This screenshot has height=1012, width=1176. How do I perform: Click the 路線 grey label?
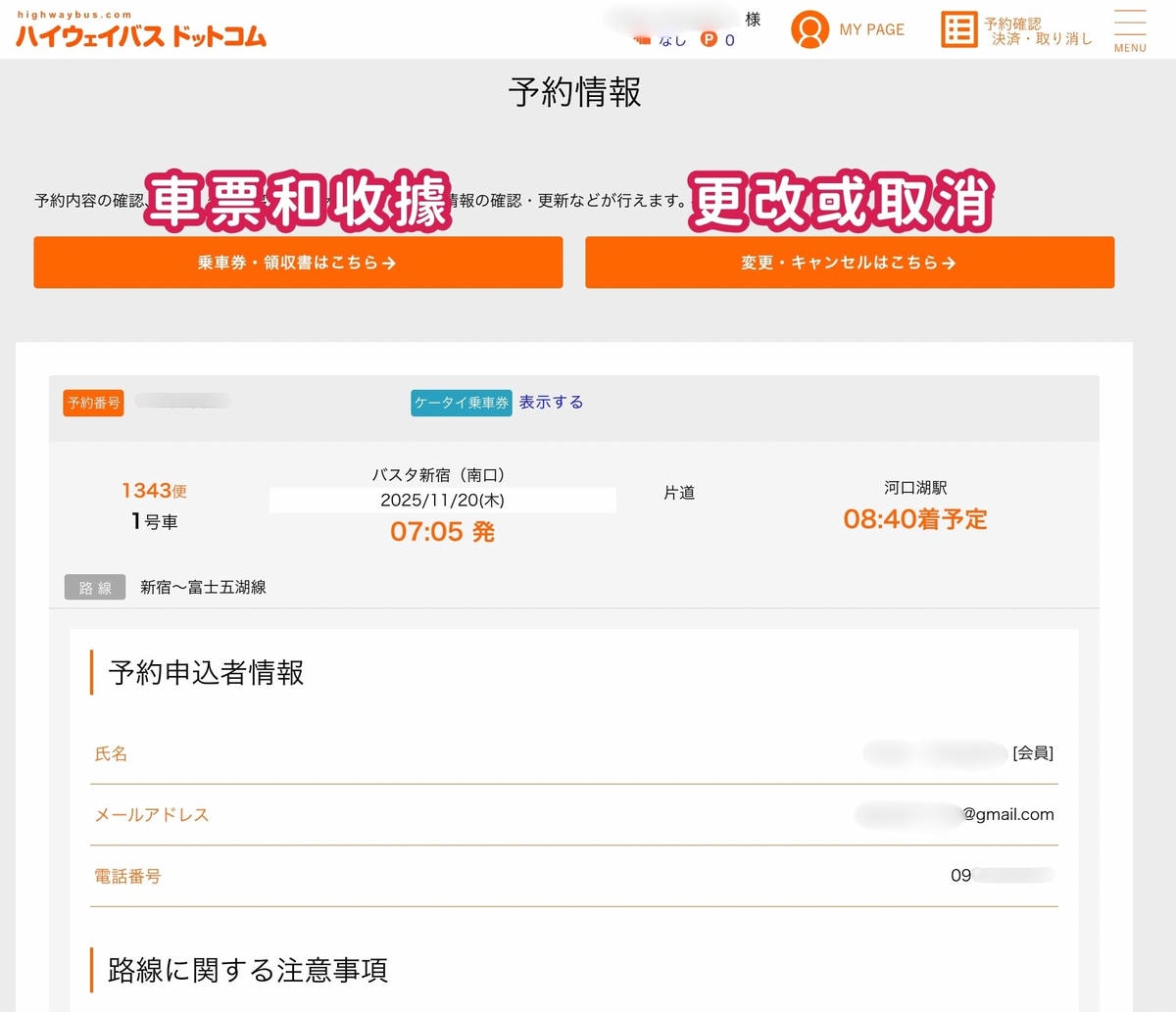[95, 587]
